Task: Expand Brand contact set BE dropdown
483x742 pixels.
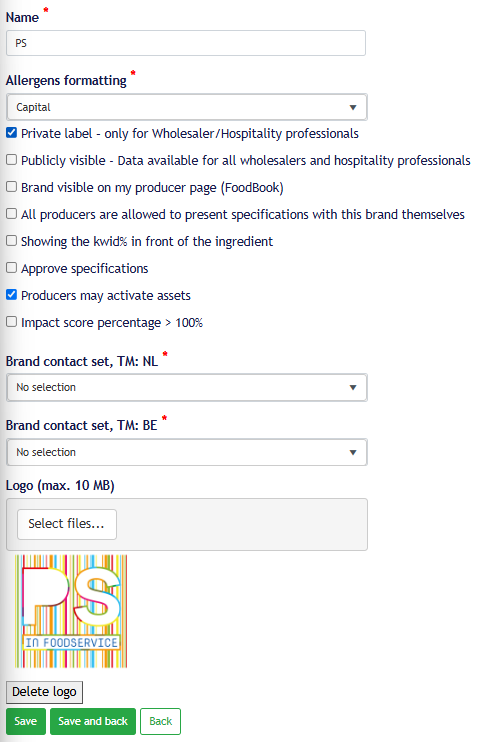Action: 187,452
